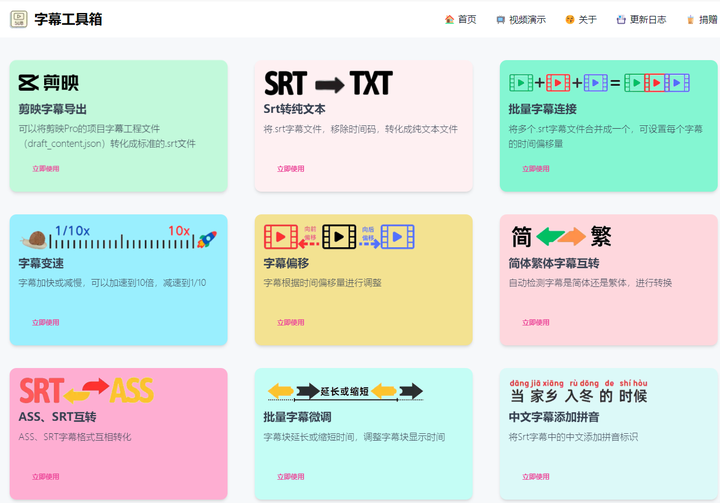The image size is (720, 503).
Task: Open the 捐赠 menu item
Action: [703, 19]
